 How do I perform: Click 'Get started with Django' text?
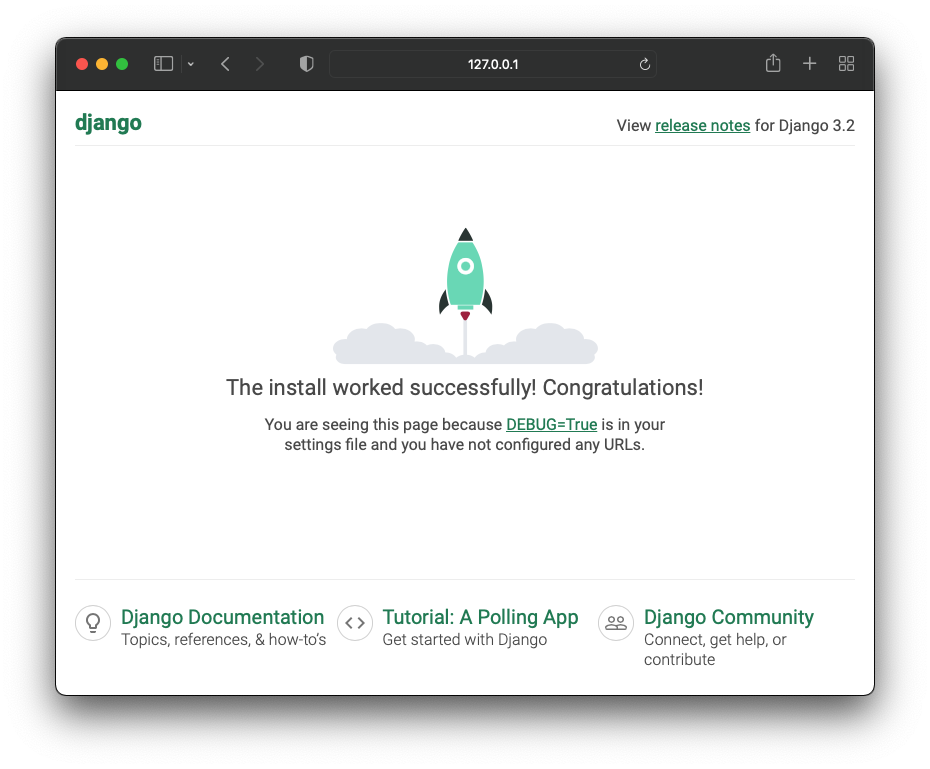coord(465,640)
